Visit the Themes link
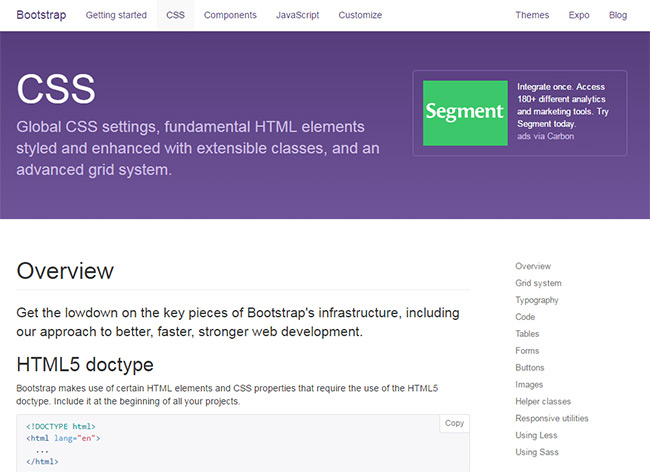 click(x=532, y=15)
